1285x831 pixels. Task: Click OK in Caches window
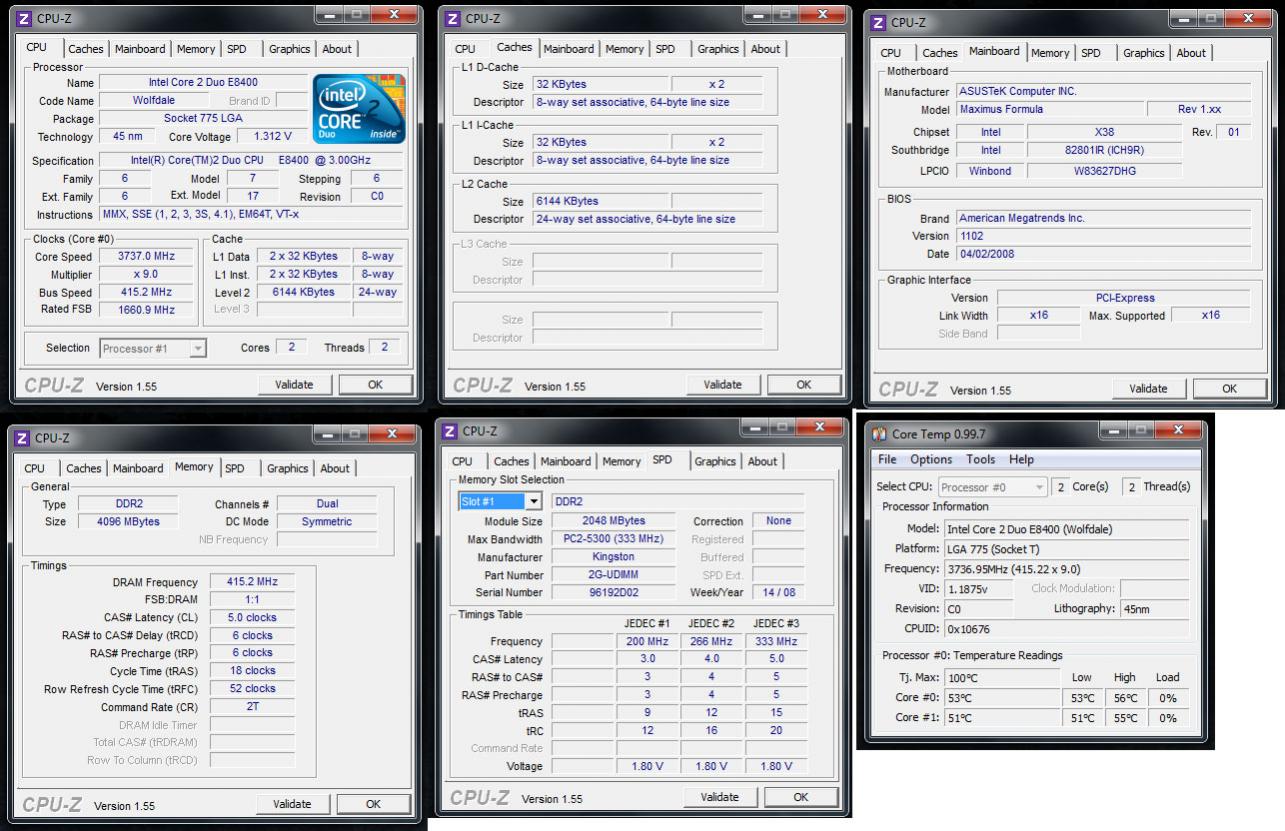pyautogui.click(x=804, y=385)
